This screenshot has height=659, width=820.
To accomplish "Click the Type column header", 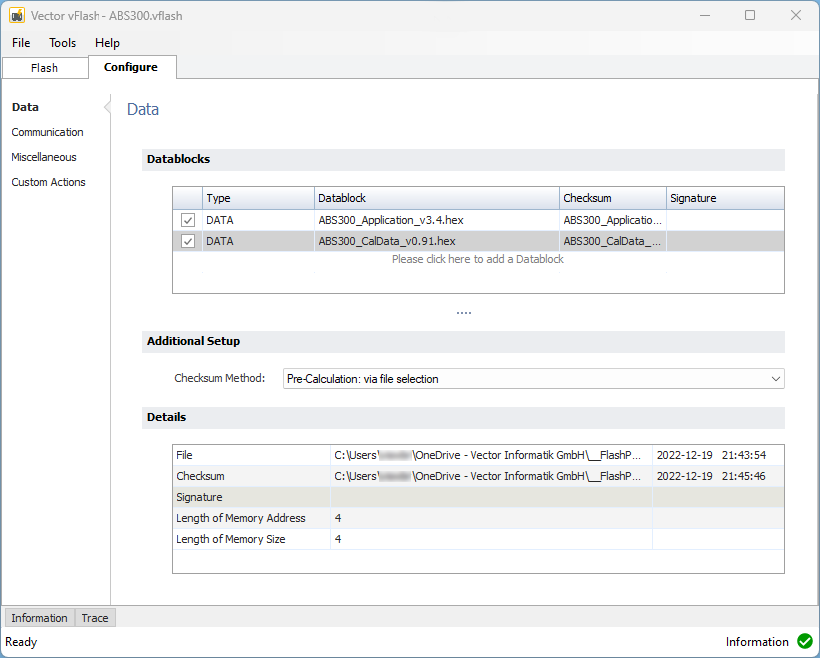I will 258,198.
